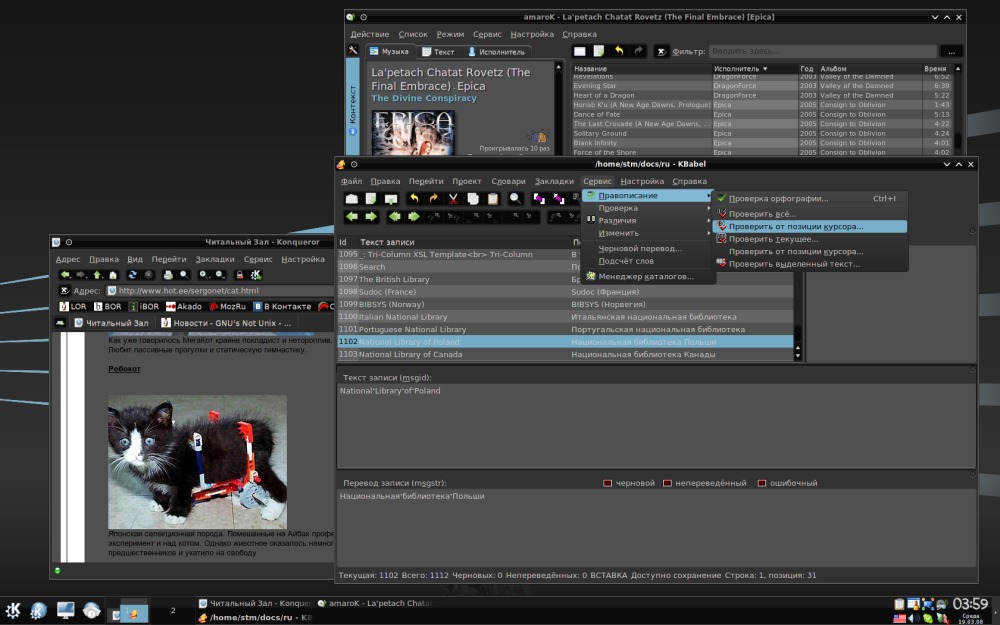
Task: Choose Подсчёт слов menu entry
Action: pyautogui.click(x=647, y=261)
